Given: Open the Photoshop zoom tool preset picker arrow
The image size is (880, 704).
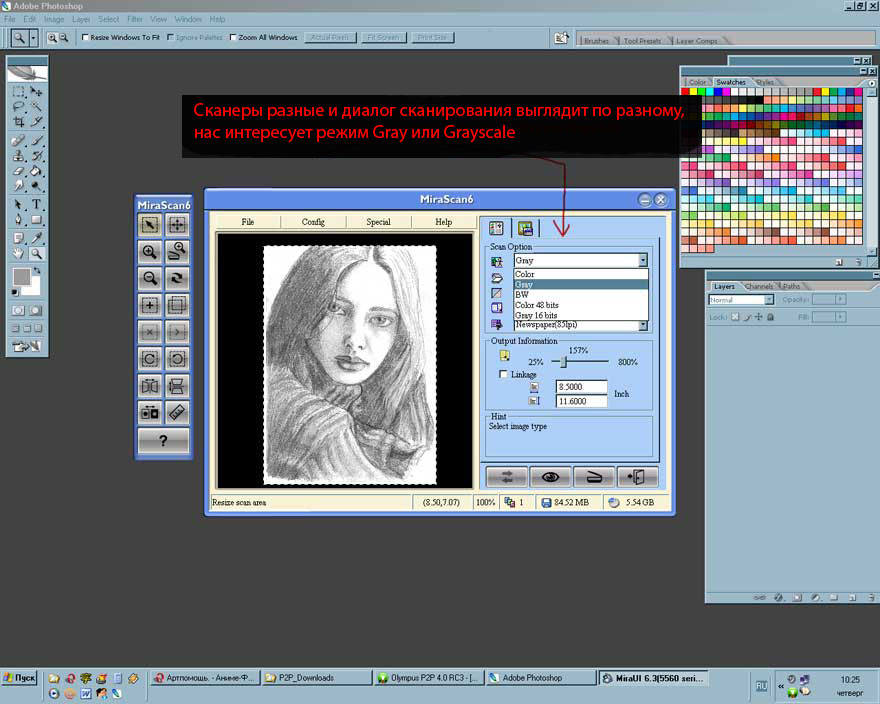Looking at the screenshot, I should (x=34, y=38).
